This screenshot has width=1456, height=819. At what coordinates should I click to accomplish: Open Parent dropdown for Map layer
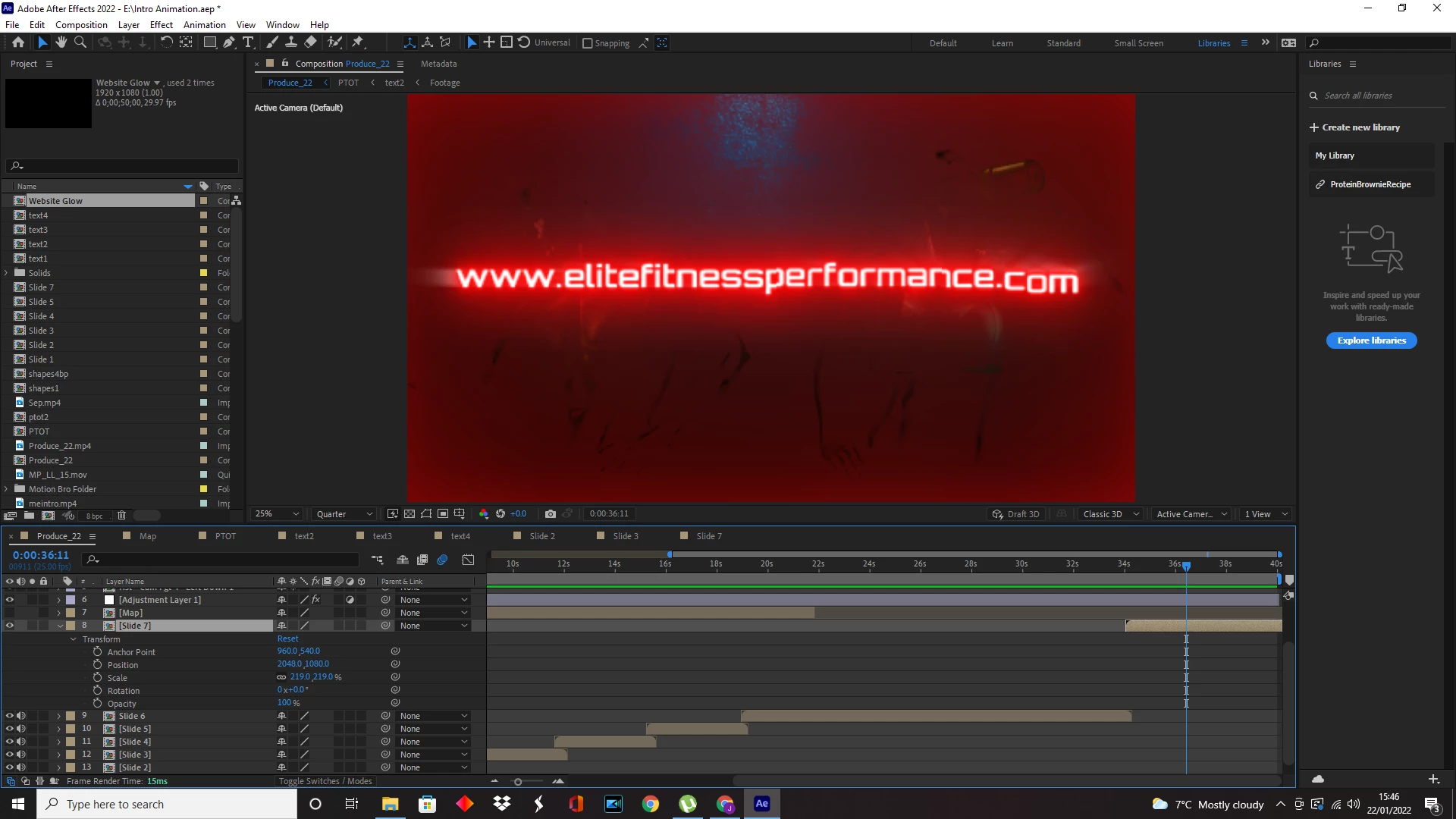[x=433, y=613]
